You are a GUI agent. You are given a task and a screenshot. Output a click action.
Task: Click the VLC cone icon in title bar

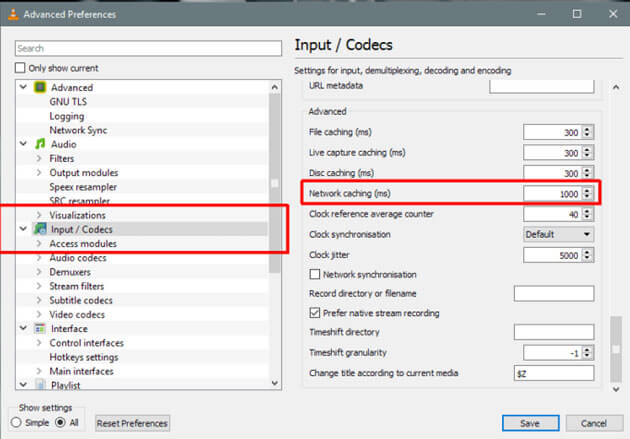point(11,14)
